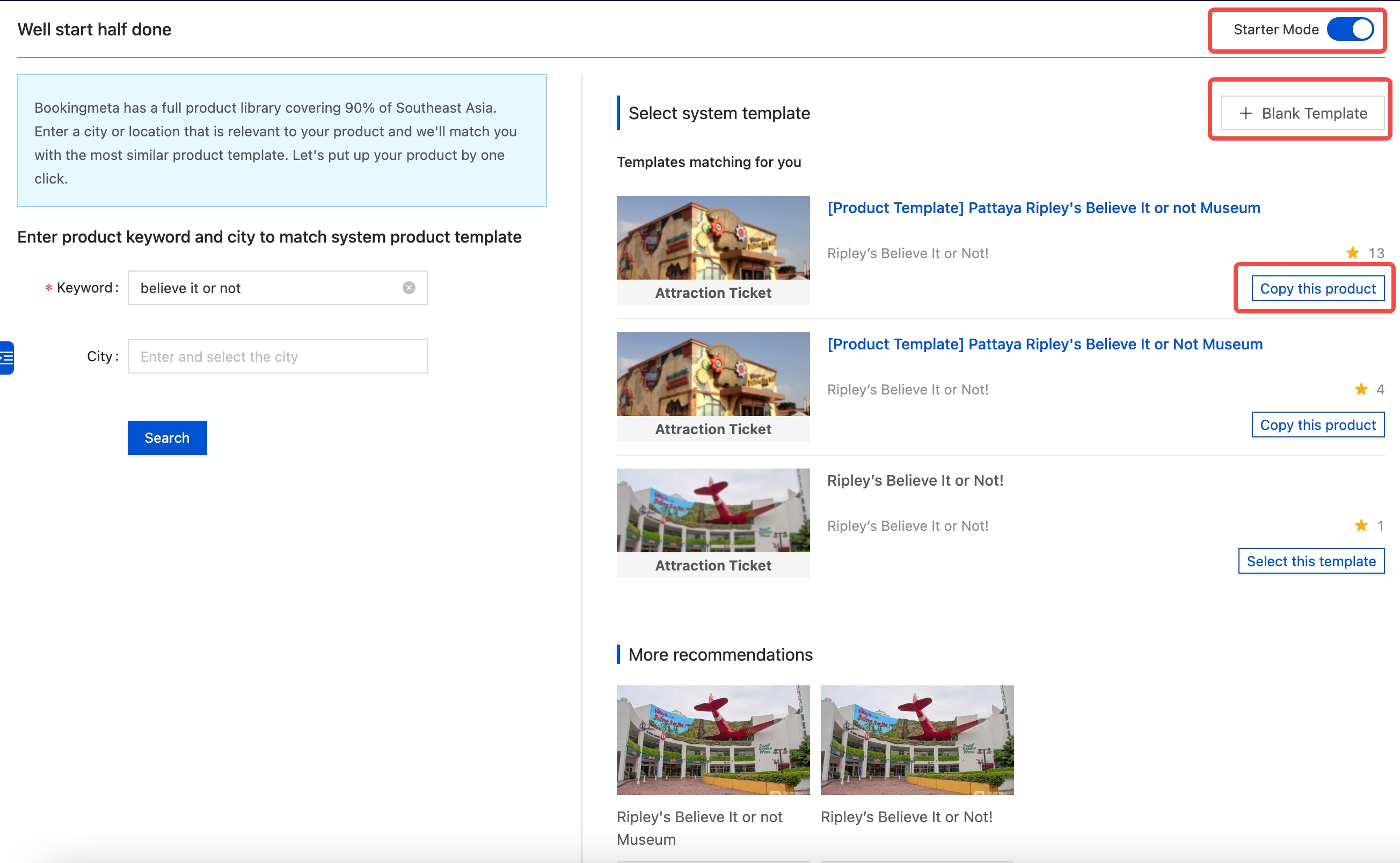Open the City selection field
1400x863 pixels.
pos(278,357)
